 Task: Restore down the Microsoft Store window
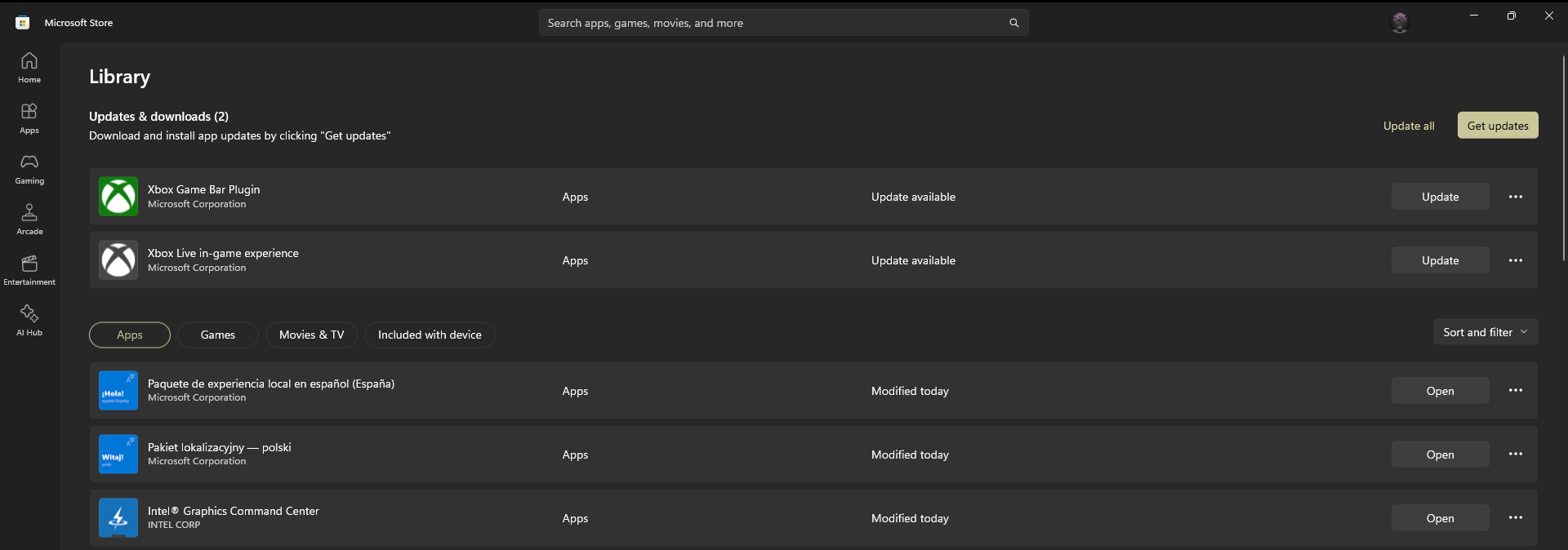(x=1512, y=16)
